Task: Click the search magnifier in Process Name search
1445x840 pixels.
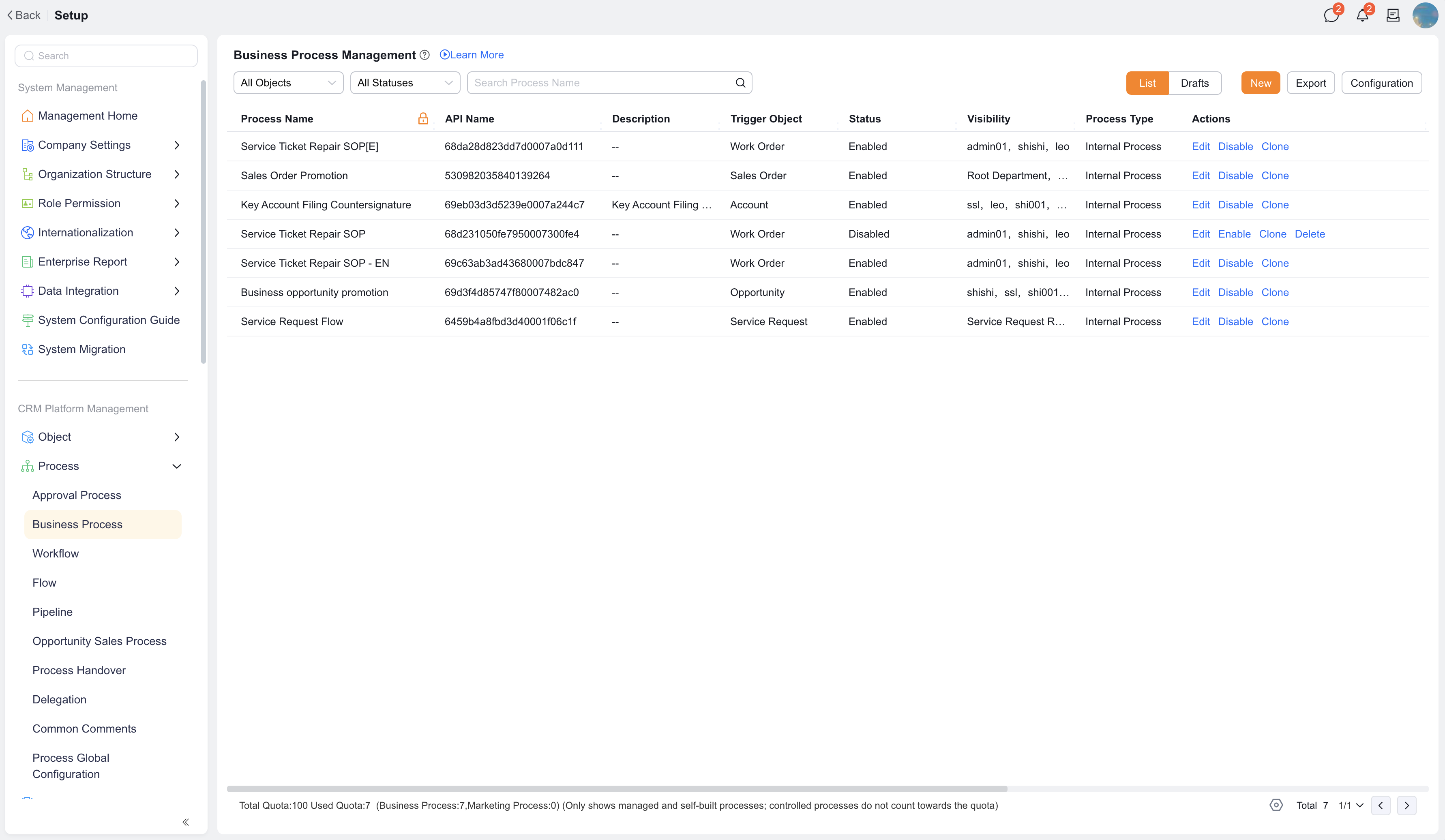Action: coord(740,83)
